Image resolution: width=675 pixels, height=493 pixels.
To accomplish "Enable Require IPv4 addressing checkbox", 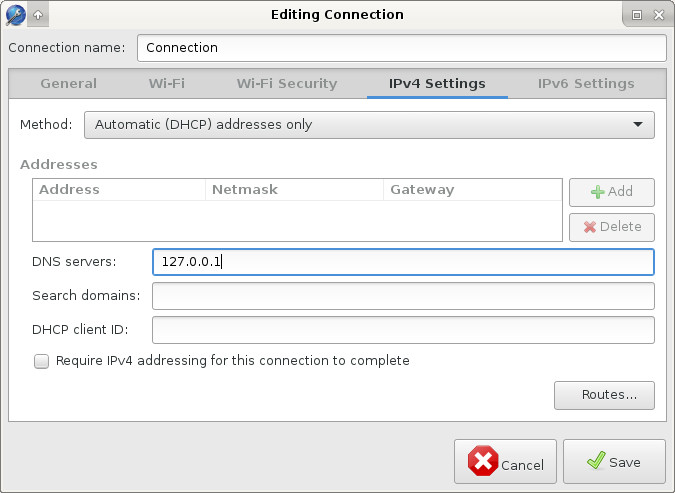I will pyautogui.click(x=41, y=361).
